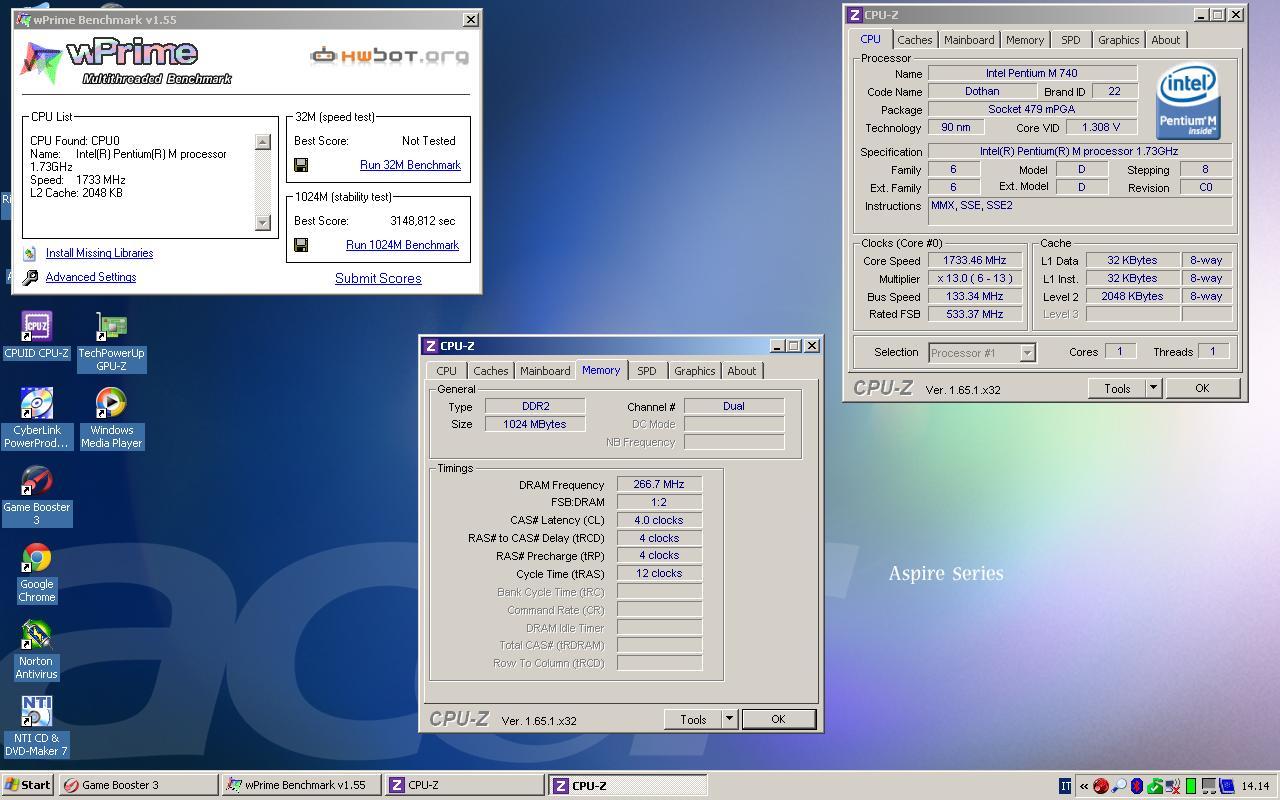Switch to the Memory tab in the CPU-Z CPU window
Screen dimensions: 1280x800
[1025, 40]
